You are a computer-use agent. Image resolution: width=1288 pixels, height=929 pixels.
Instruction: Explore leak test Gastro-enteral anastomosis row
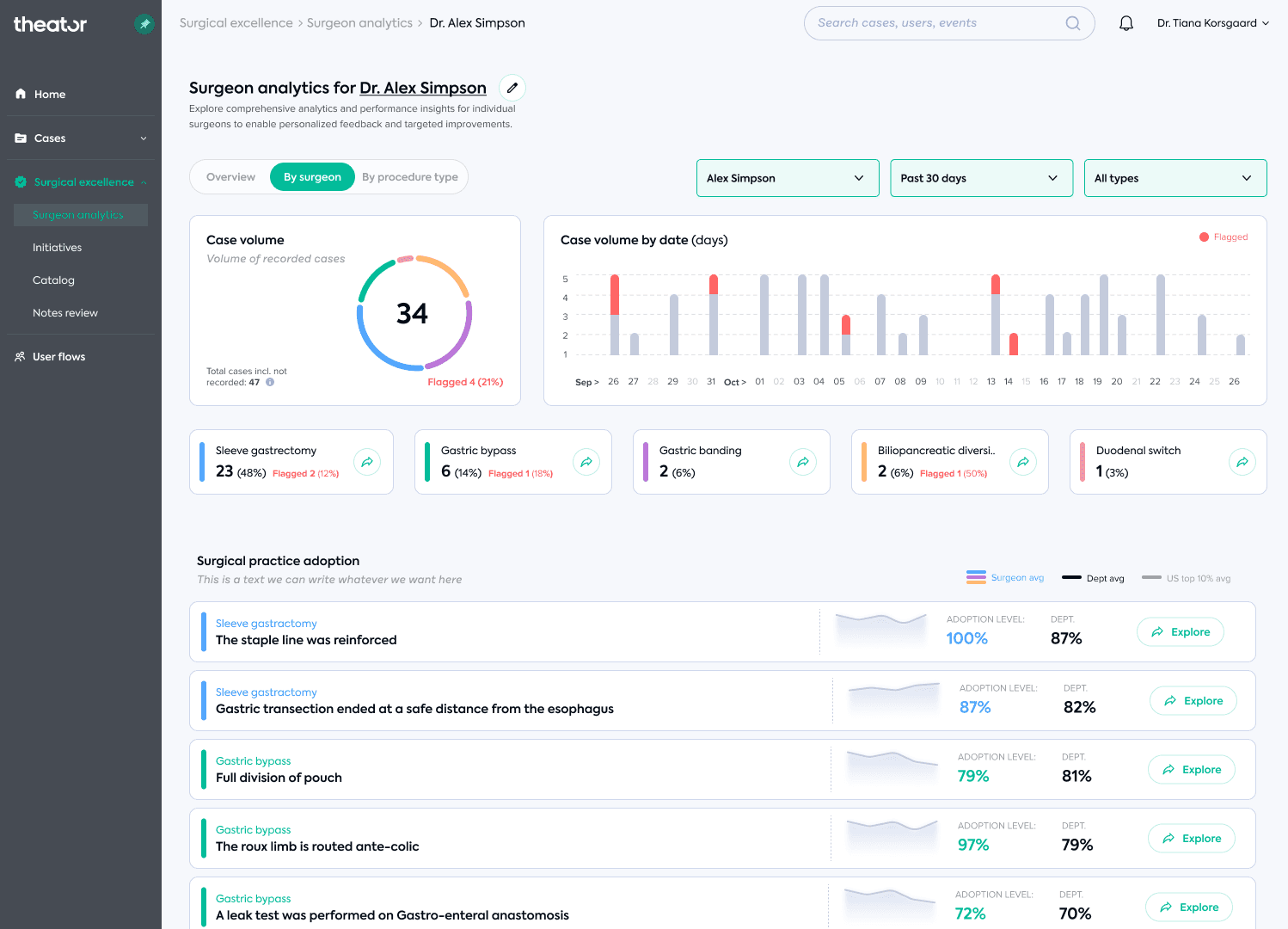point(1189,907)
